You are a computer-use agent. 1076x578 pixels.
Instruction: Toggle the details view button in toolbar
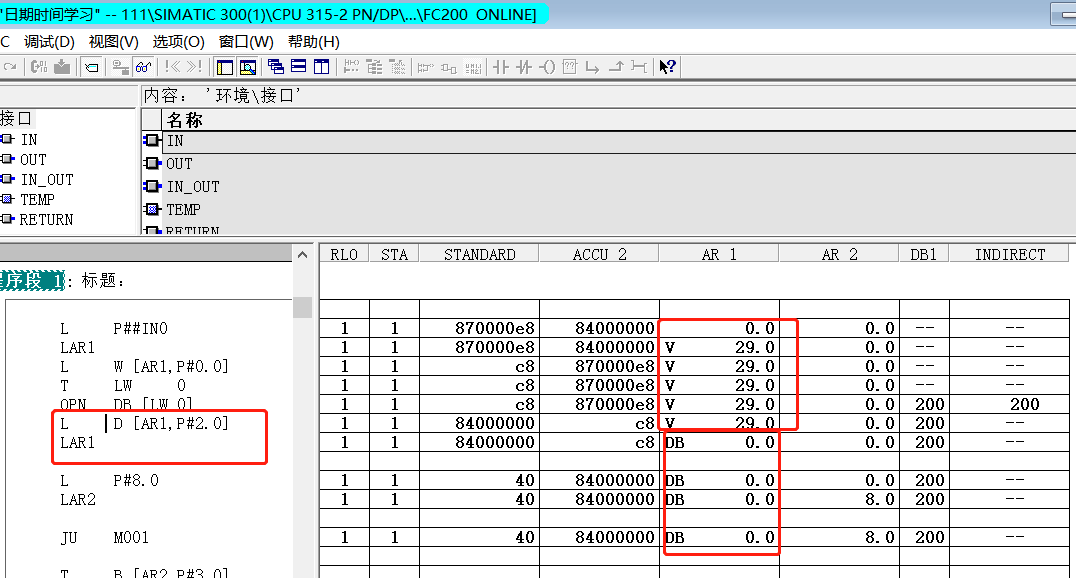point(247,67)
